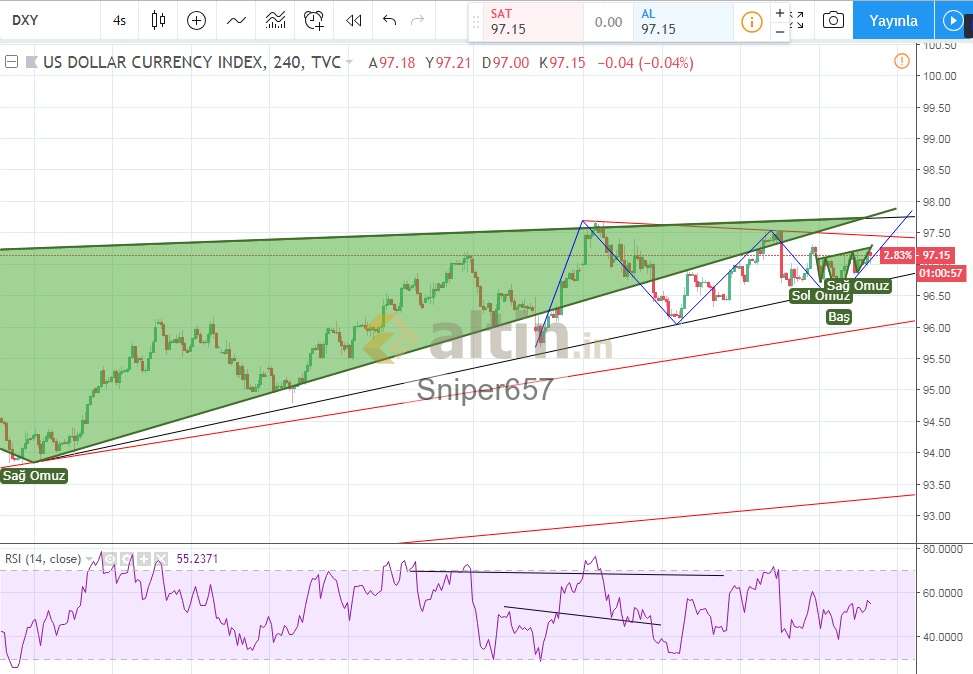Click the countdown timer 01:00:57
Image resolution: width=973 pixels, height=674 pixels.
(x=941, y=273)
